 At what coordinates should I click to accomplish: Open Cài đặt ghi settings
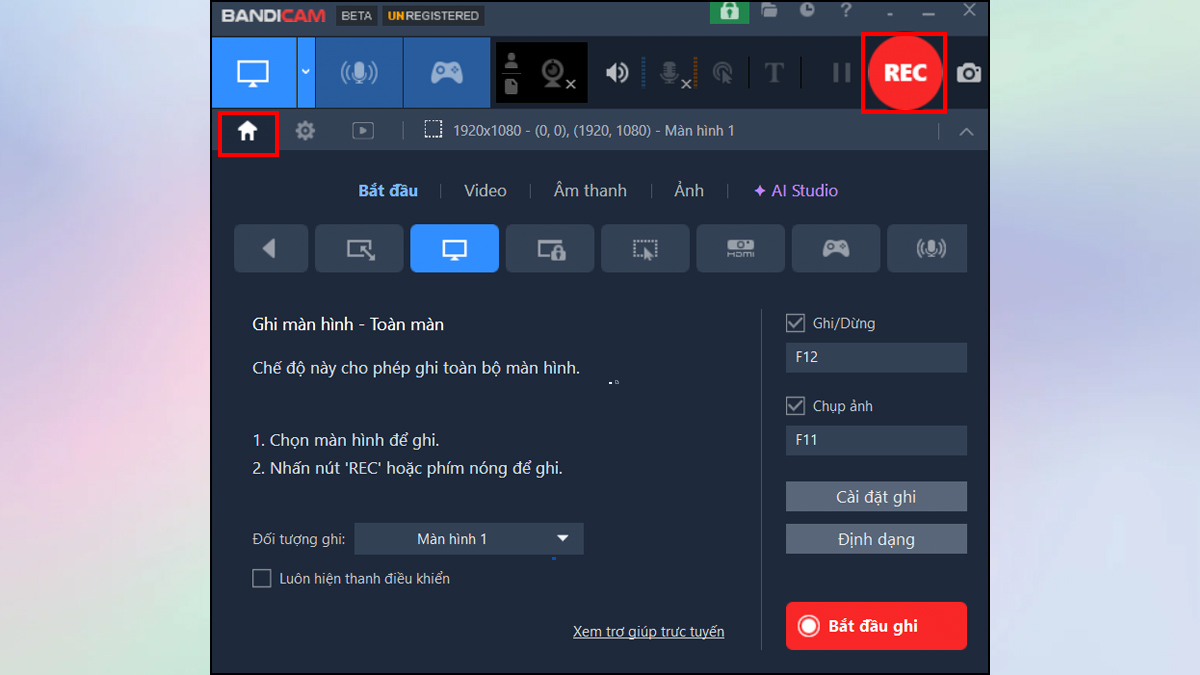(876, 497)
